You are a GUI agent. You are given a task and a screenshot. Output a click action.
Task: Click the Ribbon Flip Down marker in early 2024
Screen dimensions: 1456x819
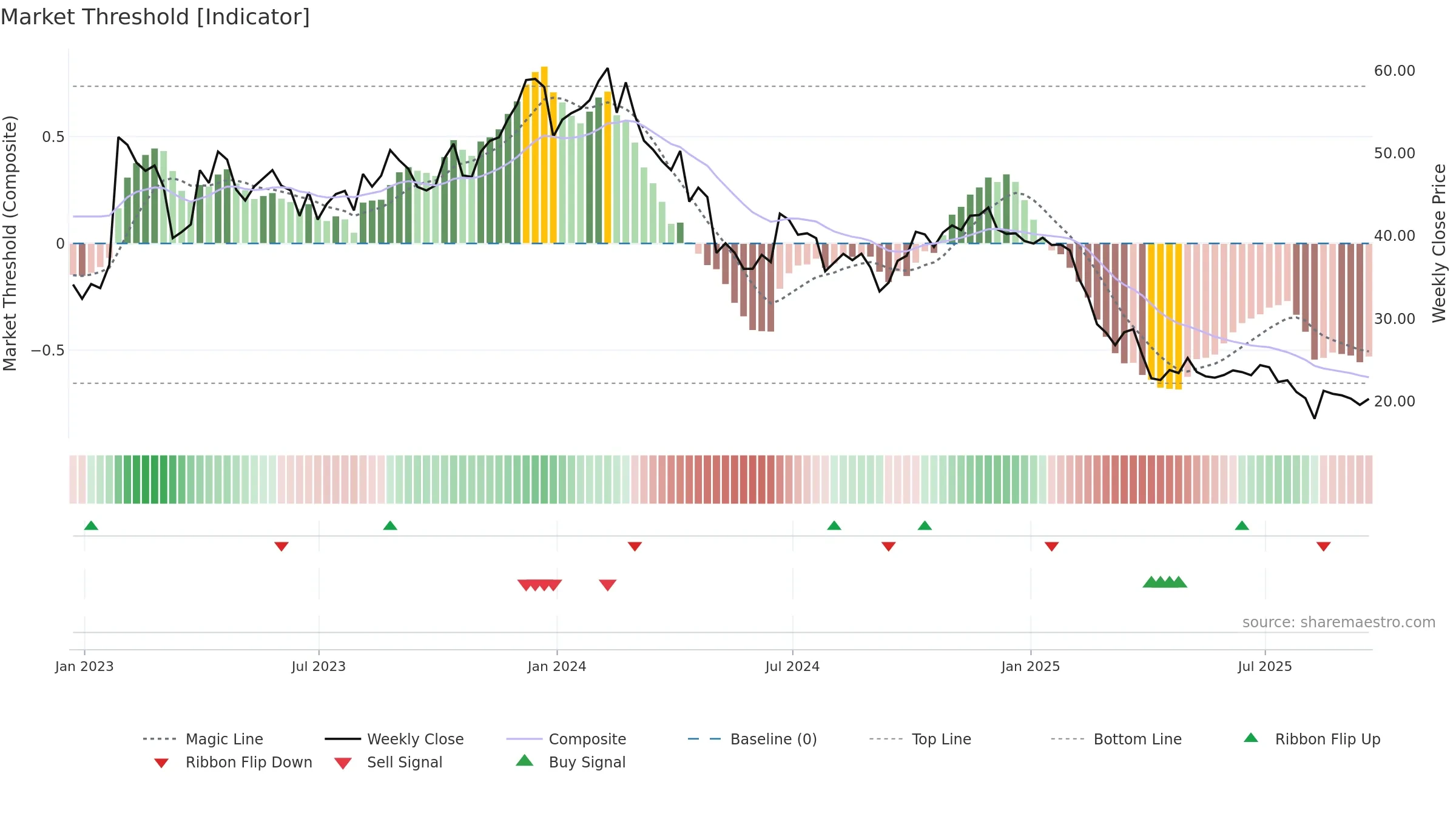pyautogui.click(x=635, y=547)
